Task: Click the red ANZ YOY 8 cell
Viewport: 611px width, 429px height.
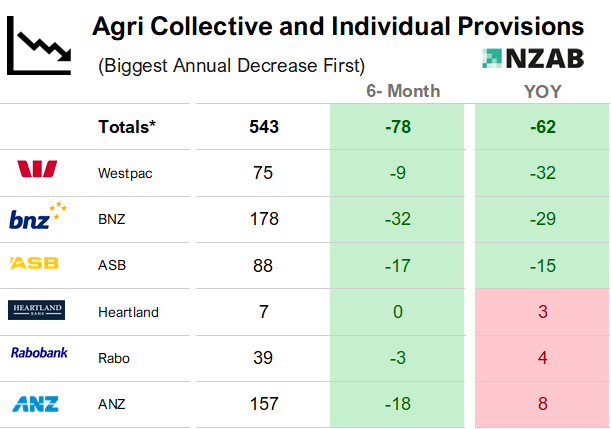Action: click(x=542, y=404)
